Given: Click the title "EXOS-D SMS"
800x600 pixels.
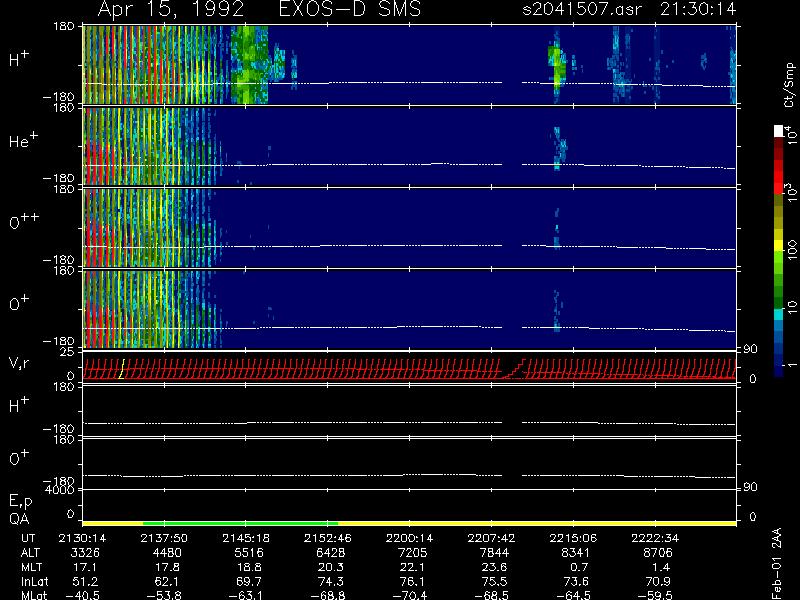Looking at the screenshot, I should [350, 9].
